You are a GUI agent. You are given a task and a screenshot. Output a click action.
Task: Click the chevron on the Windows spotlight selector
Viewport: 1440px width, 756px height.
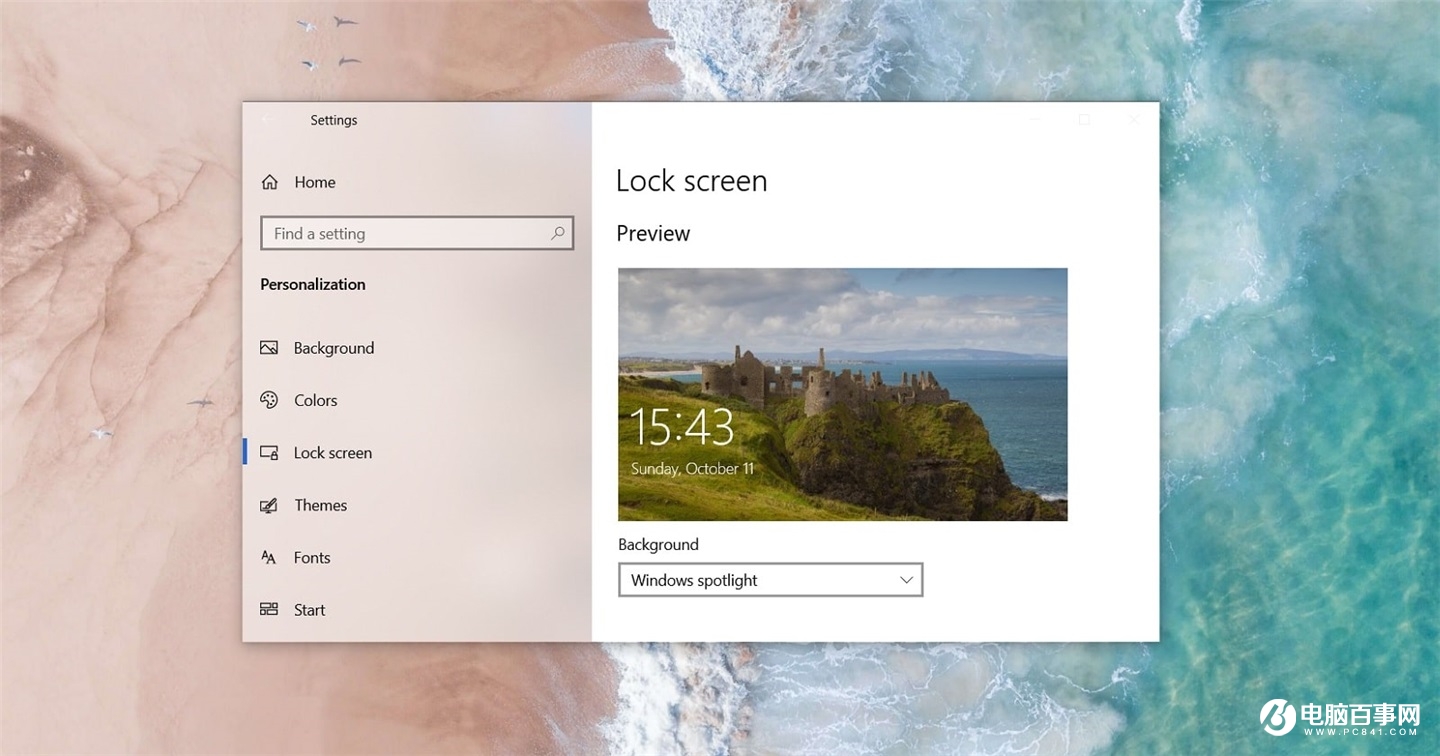[x=906, y=579]
